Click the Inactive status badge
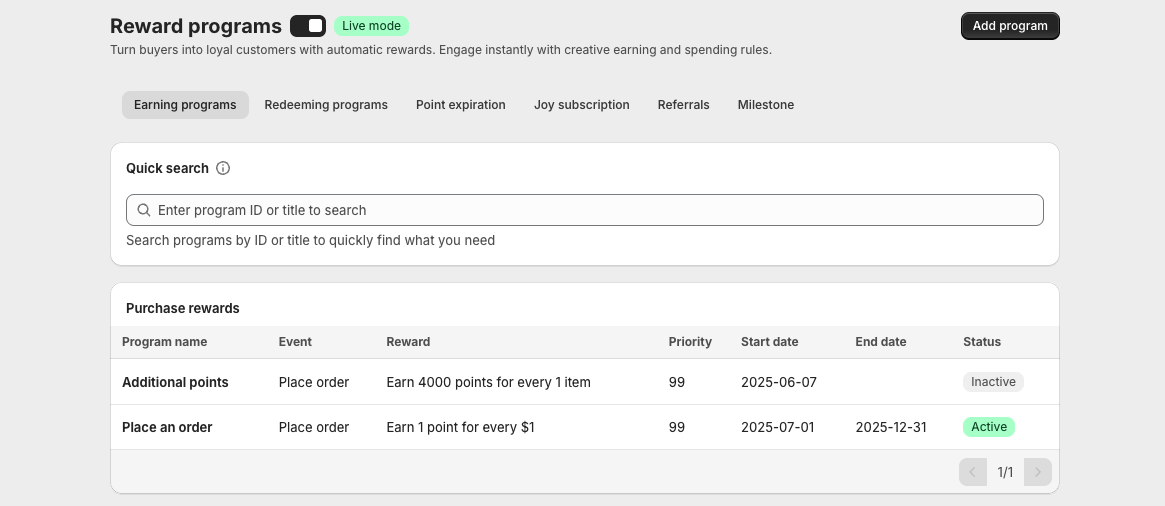 tap(993, 382)
